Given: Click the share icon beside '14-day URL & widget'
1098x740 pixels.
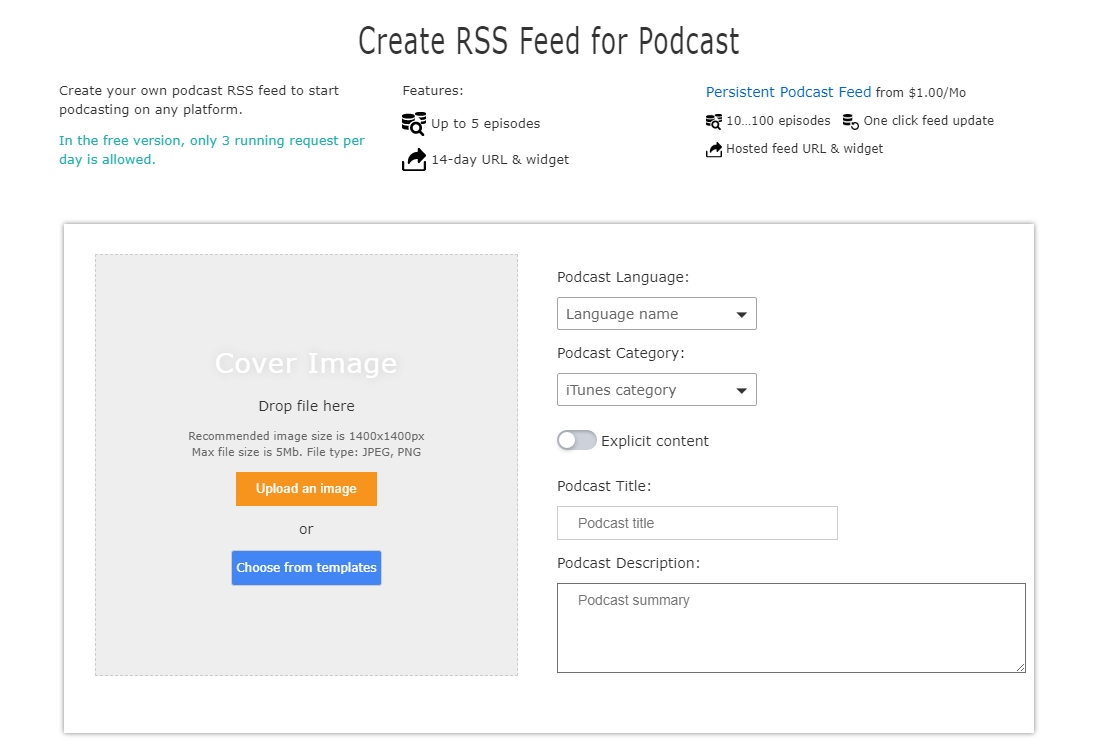Looking at the screenshot, I should point(413,160).
